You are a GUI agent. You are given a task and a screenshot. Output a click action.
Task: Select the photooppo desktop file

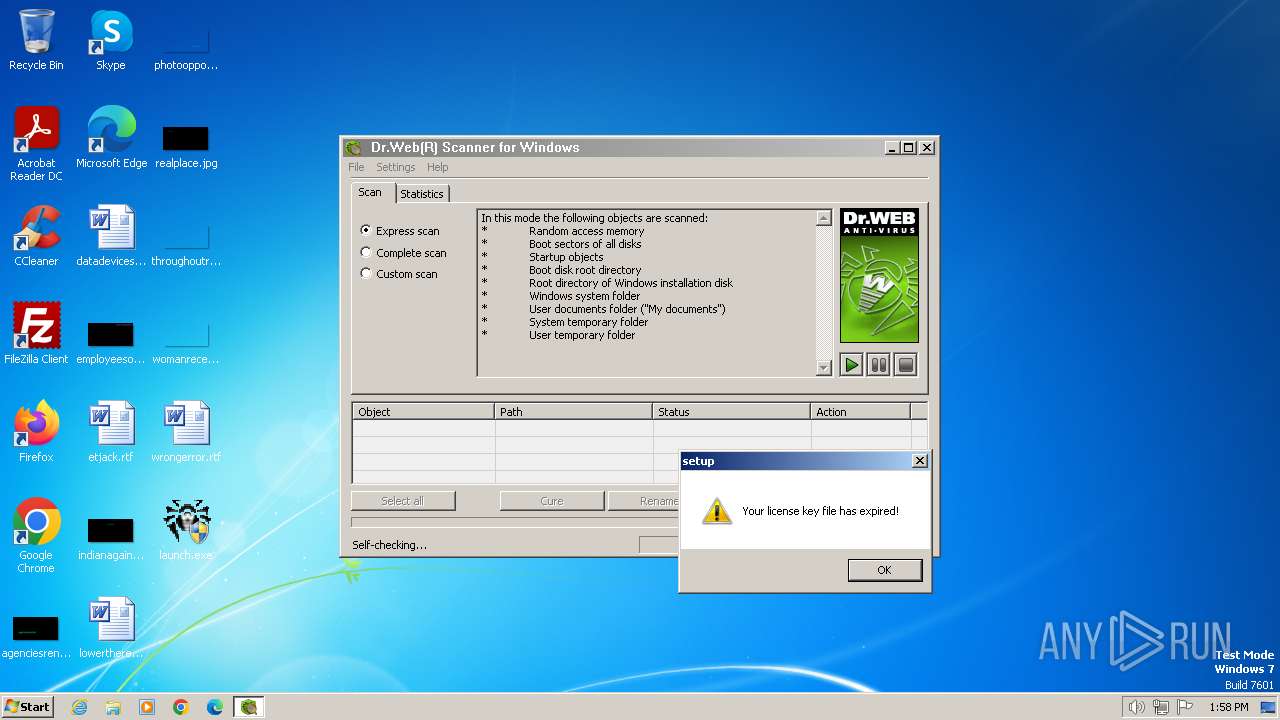coord(186,47)
